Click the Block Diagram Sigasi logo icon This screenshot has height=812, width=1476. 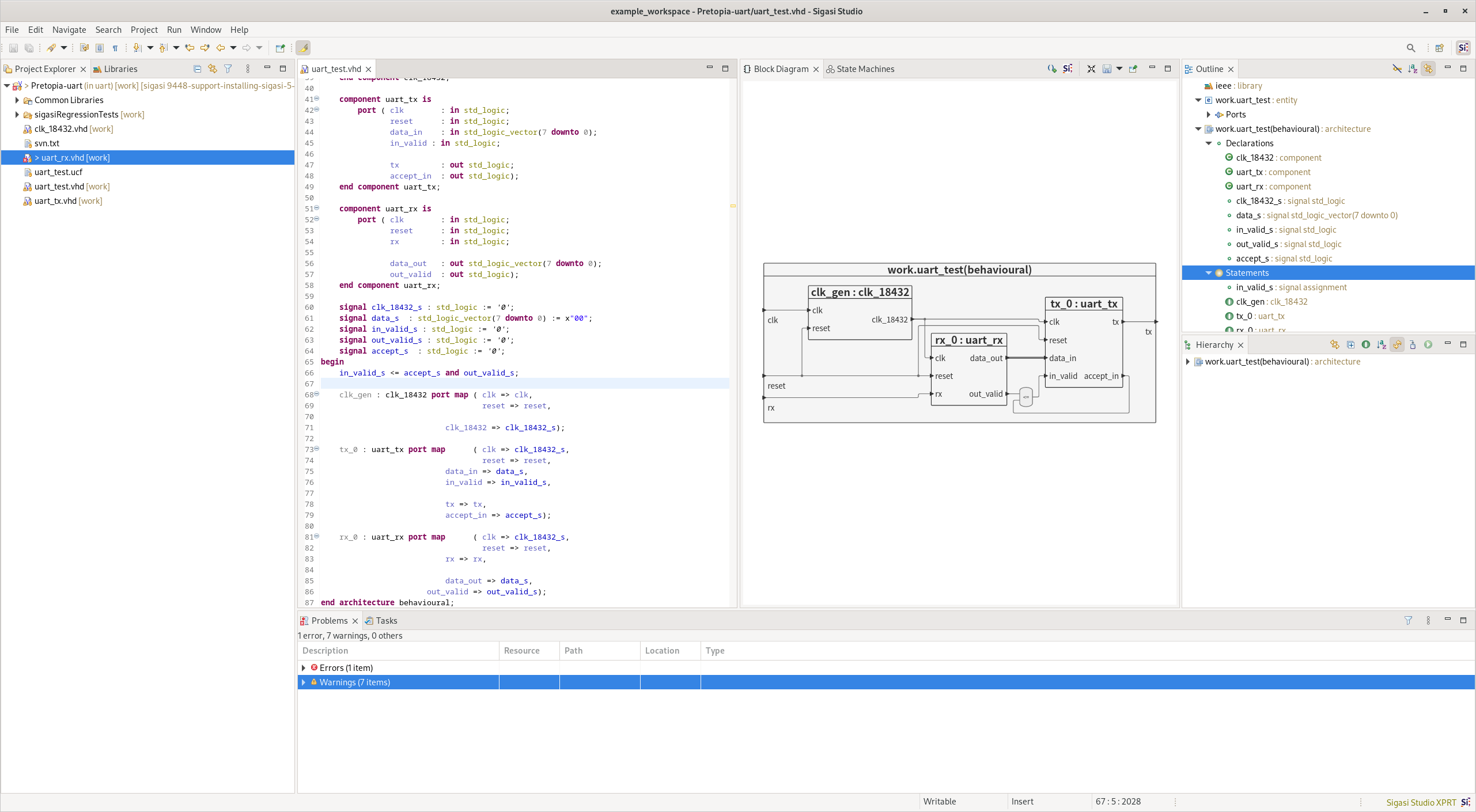coord(1068,69)
